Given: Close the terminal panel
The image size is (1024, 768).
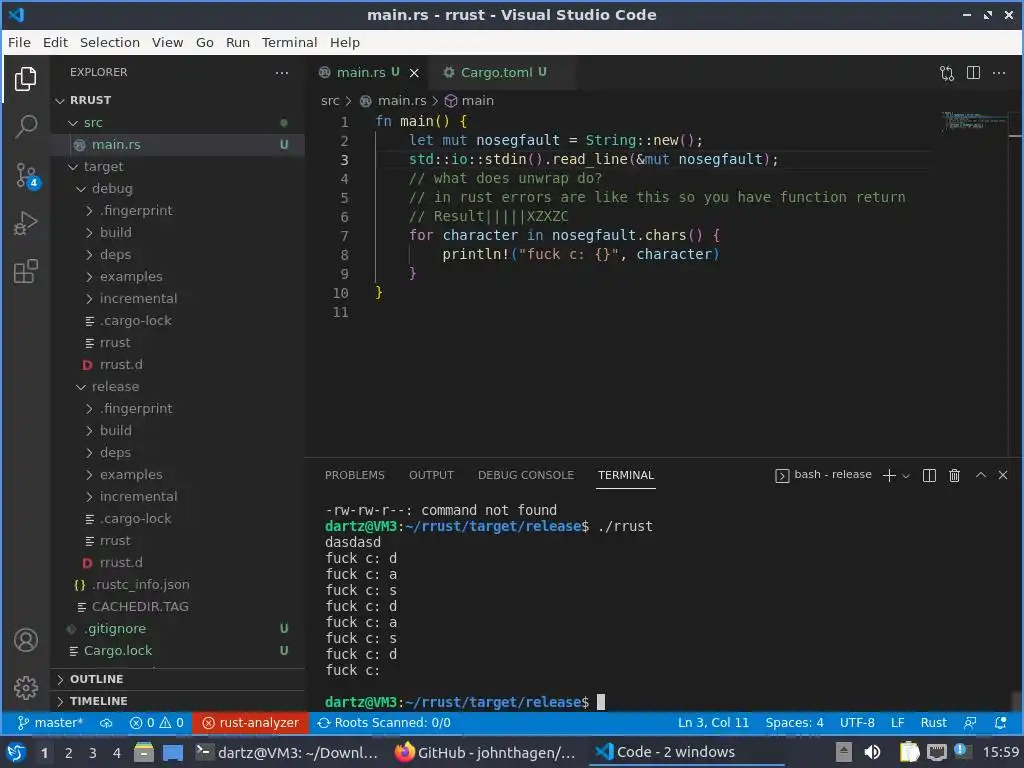Looking at the screenshot, I should point(1003,475).
